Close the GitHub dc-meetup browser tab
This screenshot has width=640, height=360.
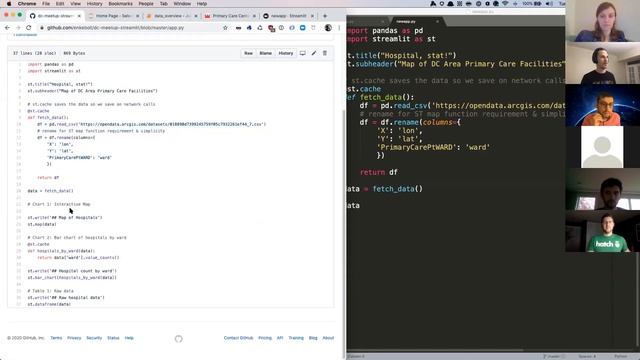pos(79,16)
